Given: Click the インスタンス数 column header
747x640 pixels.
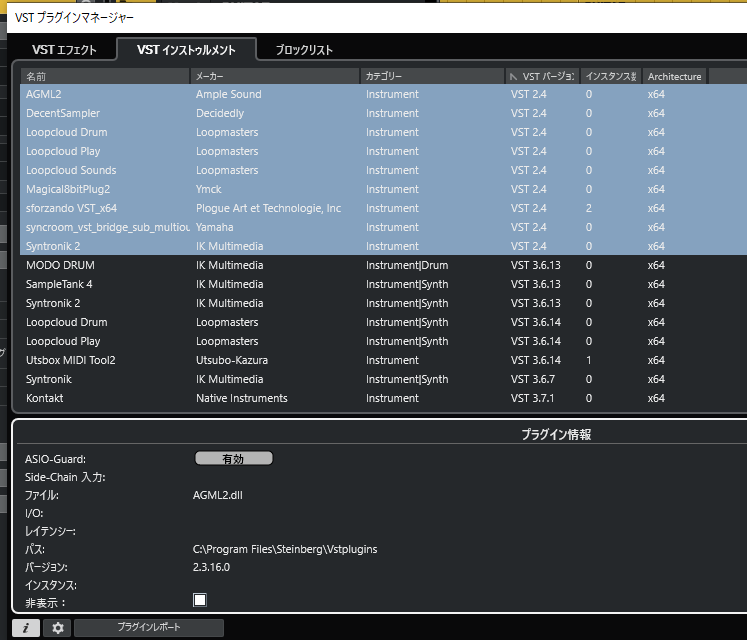Looking at the screenshot, I should pos(610,76).
